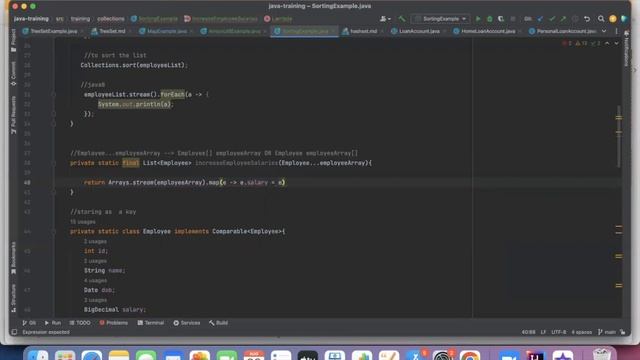The image size is (640, 360).
Task: Collapse the Employee class fold marker
Action: [x=53, y=231]
